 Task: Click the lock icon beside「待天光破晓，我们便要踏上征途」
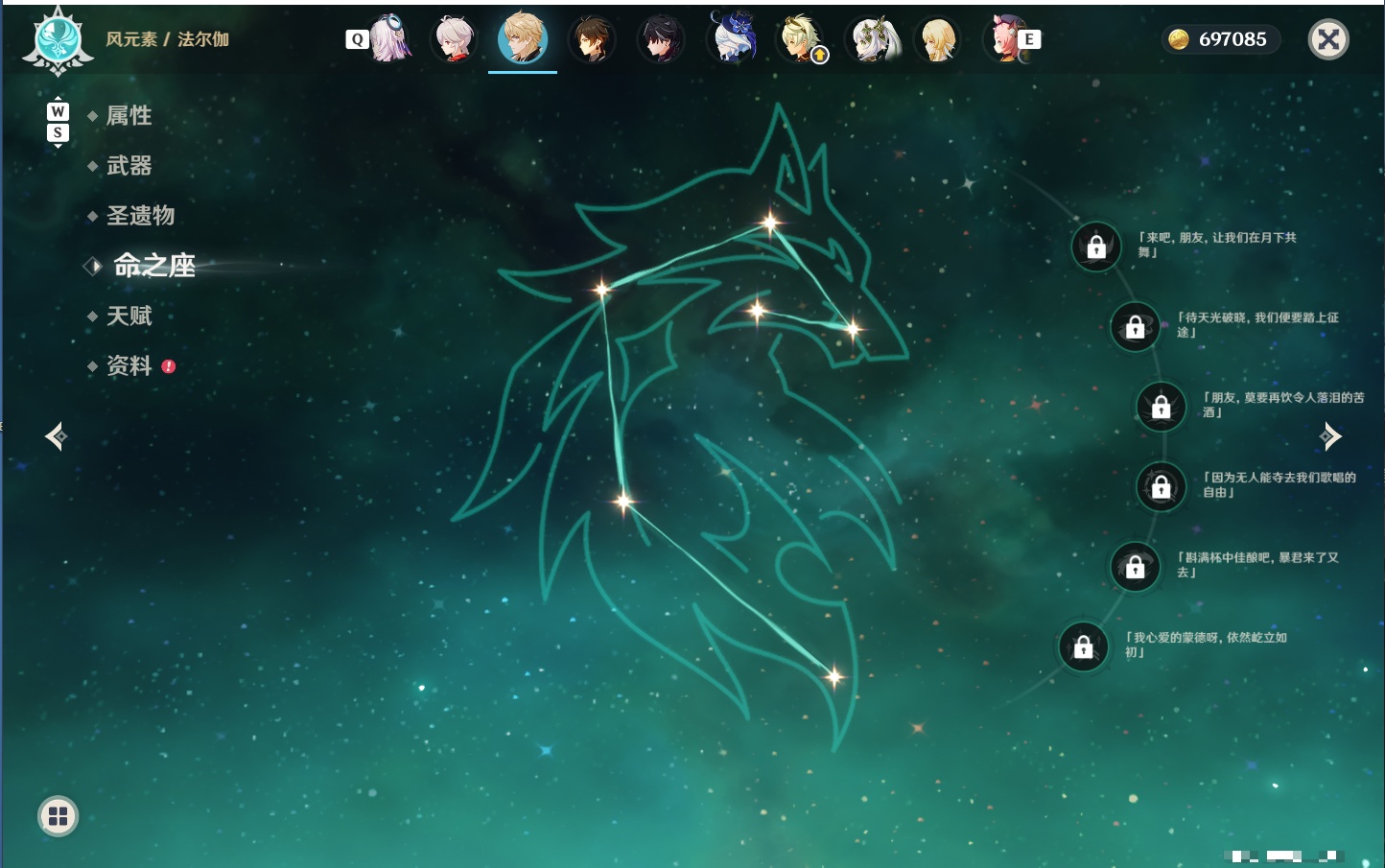[x=1135, y=327]
